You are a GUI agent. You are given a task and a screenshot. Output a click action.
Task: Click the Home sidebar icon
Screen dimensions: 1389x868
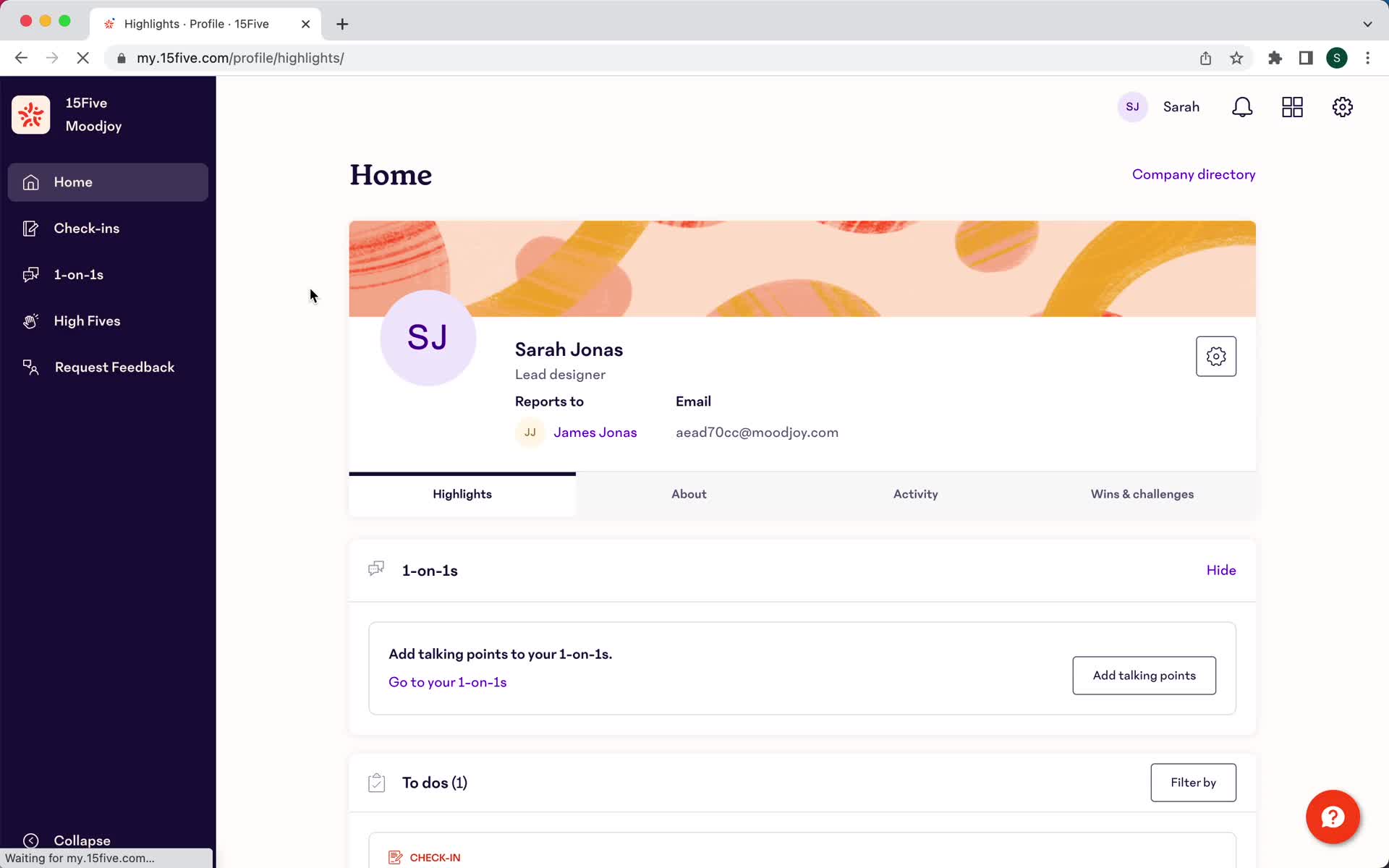[x=31, y=182]
